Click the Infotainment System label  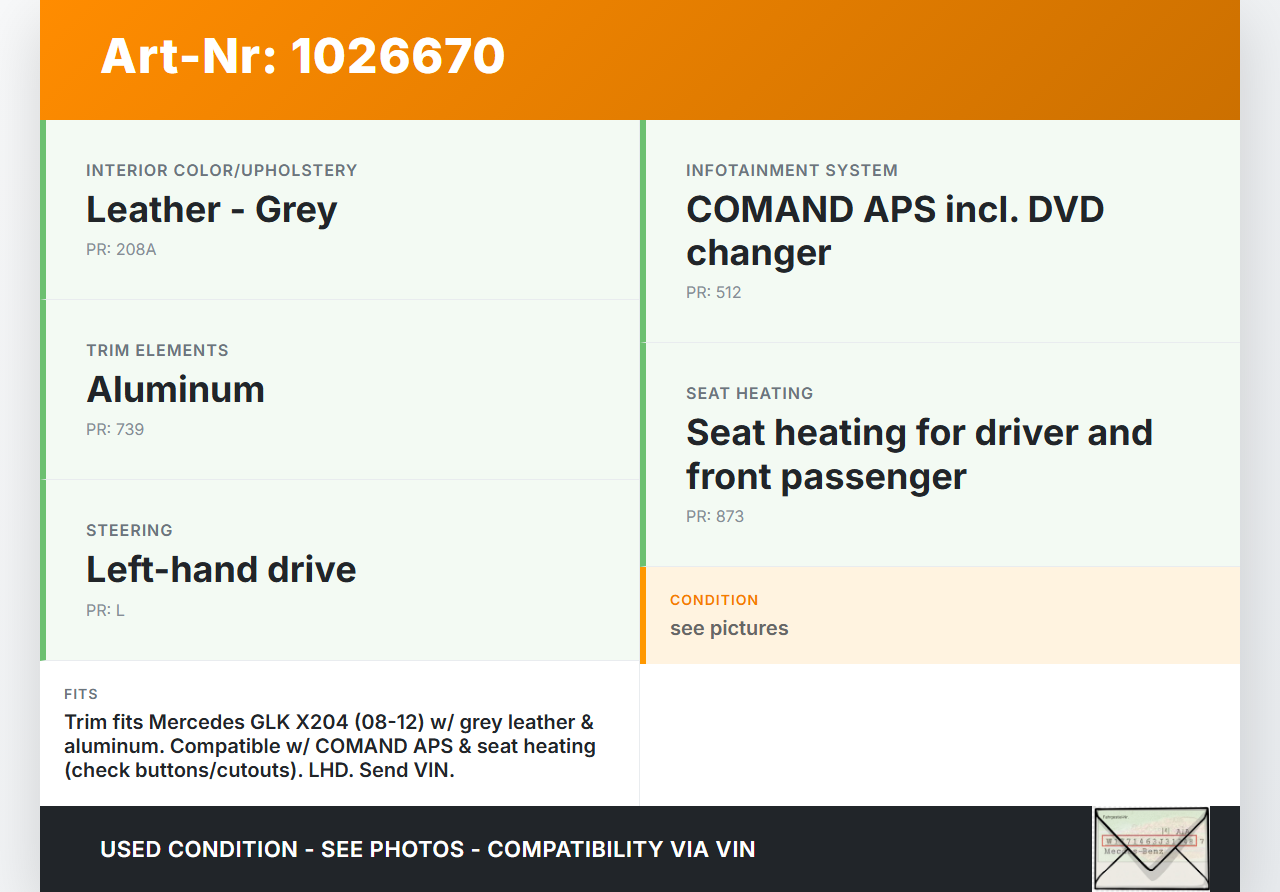(x=791, y=170)
